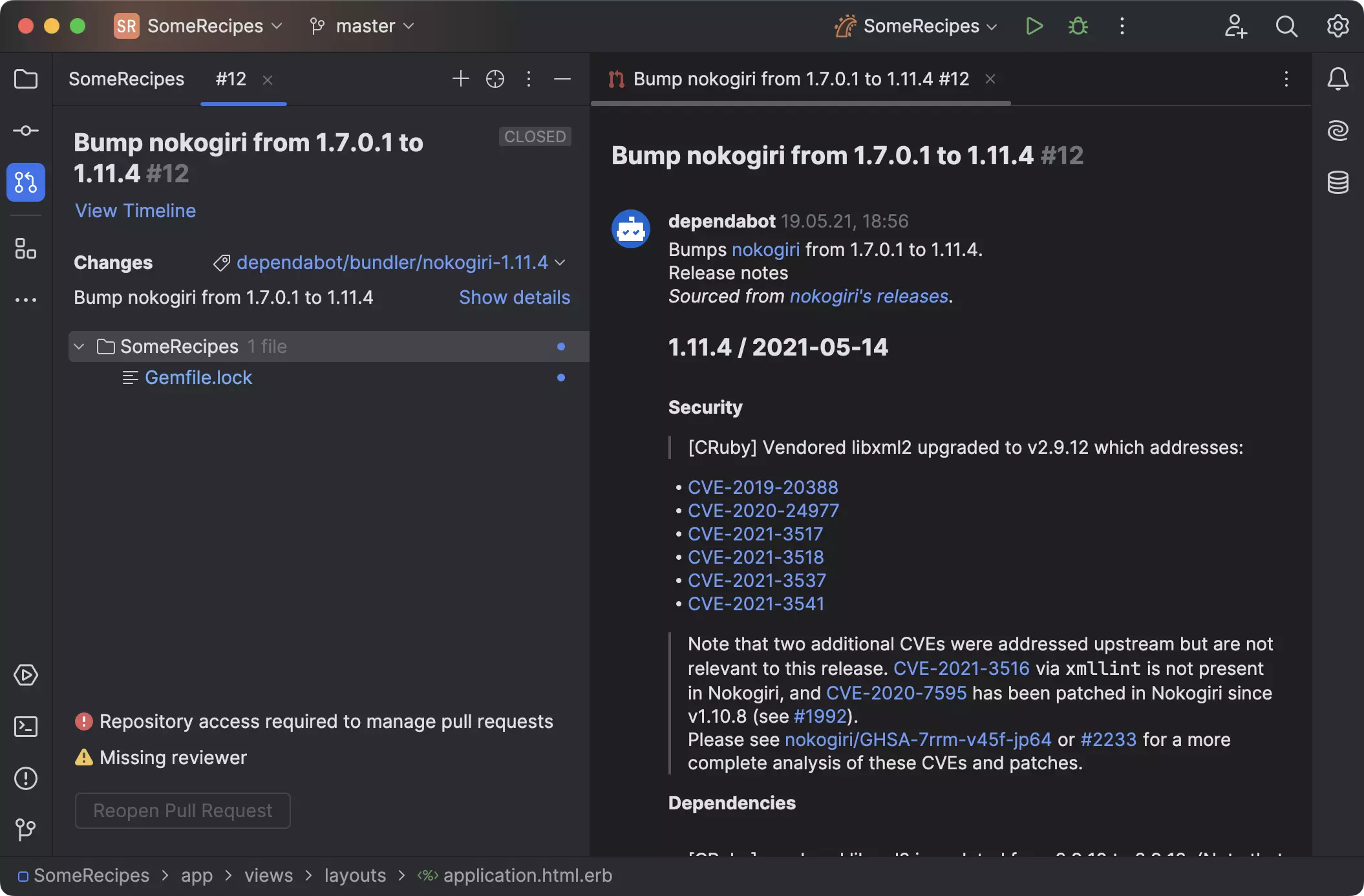Open the Pull Requests tool window icon
Image resolution: width=1364 pixels, height=896 pixels.
pyautogui.click(x=26, y=182)
